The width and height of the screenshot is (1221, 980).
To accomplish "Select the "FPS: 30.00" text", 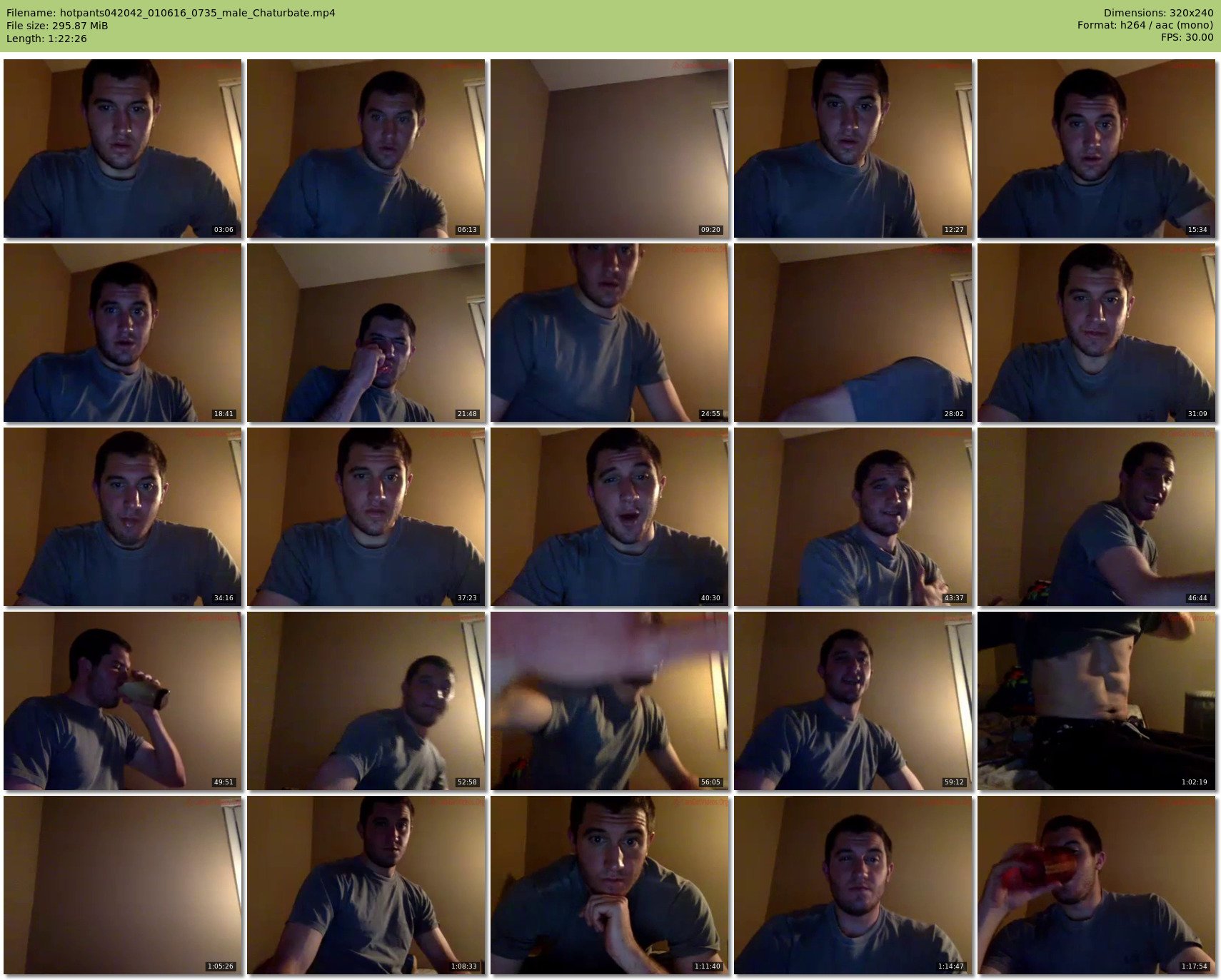I will click(1187, 37).
